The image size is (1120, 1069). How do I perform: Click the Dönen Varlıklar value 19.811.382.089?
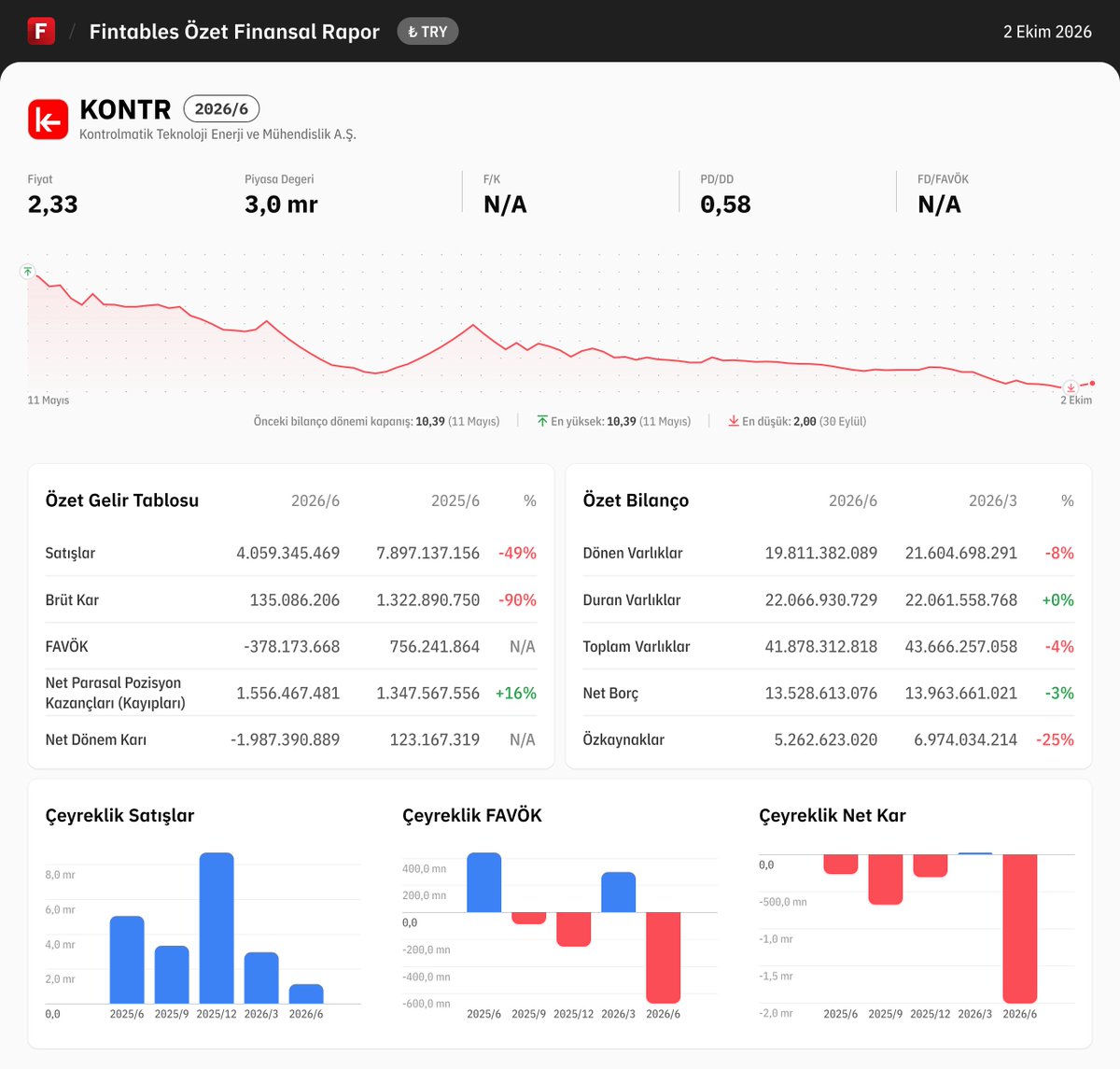(821, 553)
